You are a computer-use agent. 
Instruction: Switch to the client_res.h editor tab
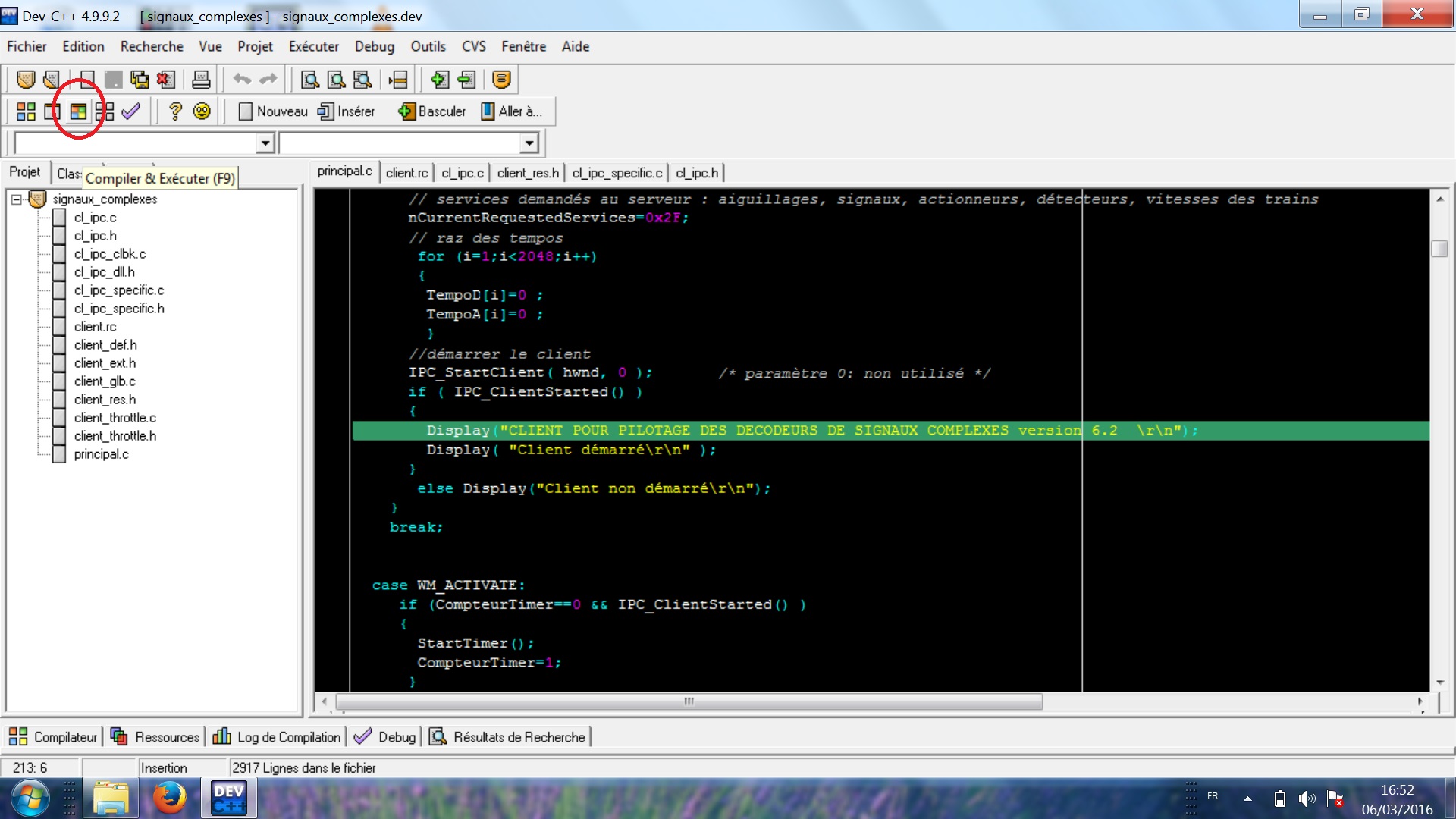coord(528,173)
